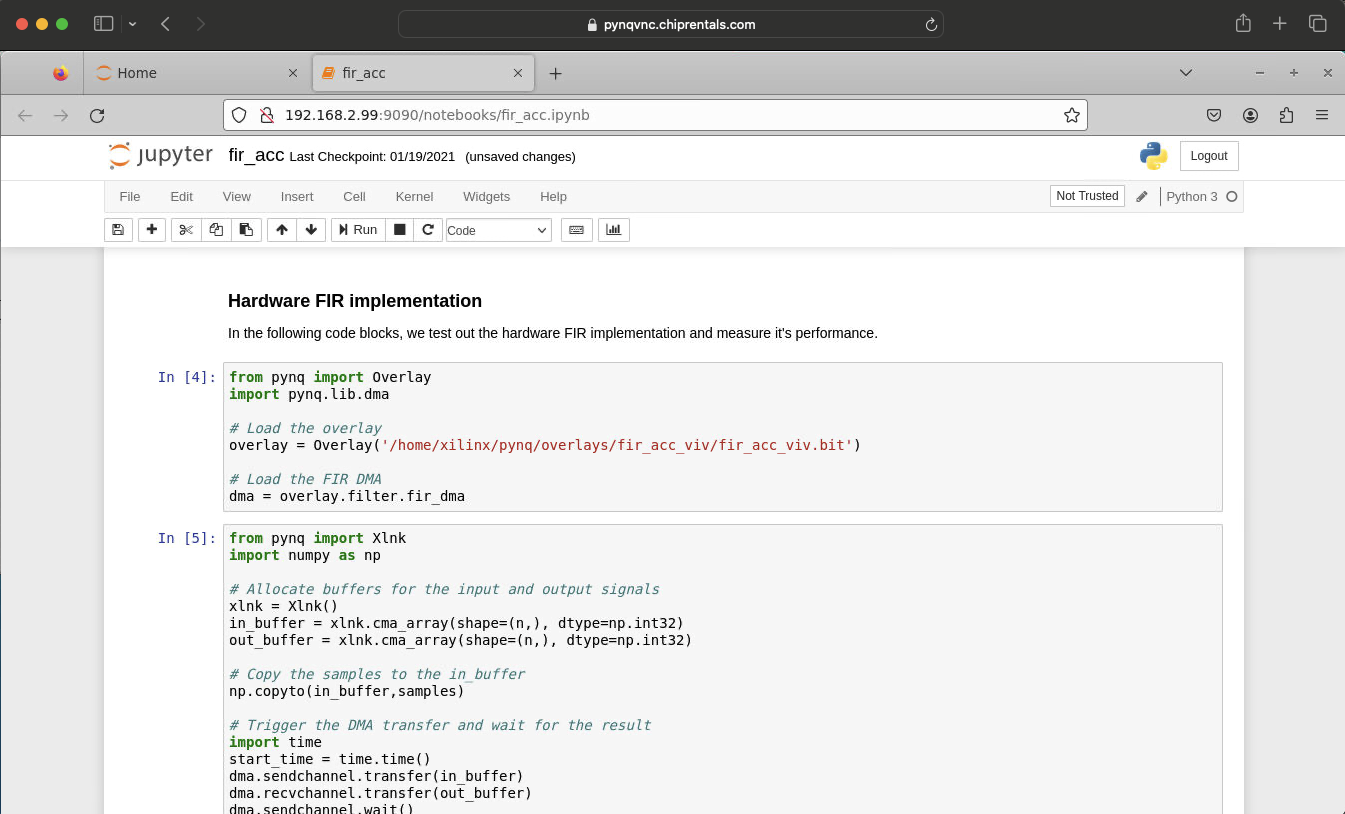This screenshot has height=814, width=1345.
Task: Move selected cell down
Action: pyautogui.click(x=311, y=230)
